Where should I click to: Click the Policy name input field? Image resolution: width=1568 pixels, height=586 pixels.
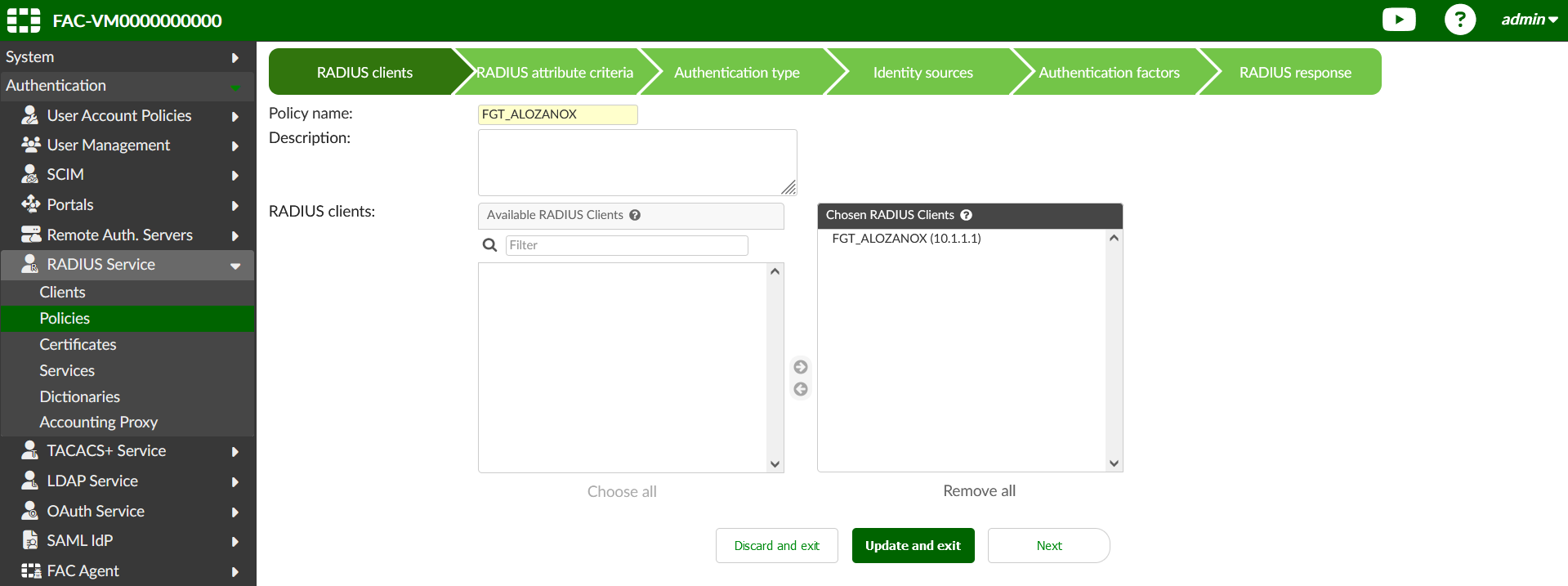(557, 114)
